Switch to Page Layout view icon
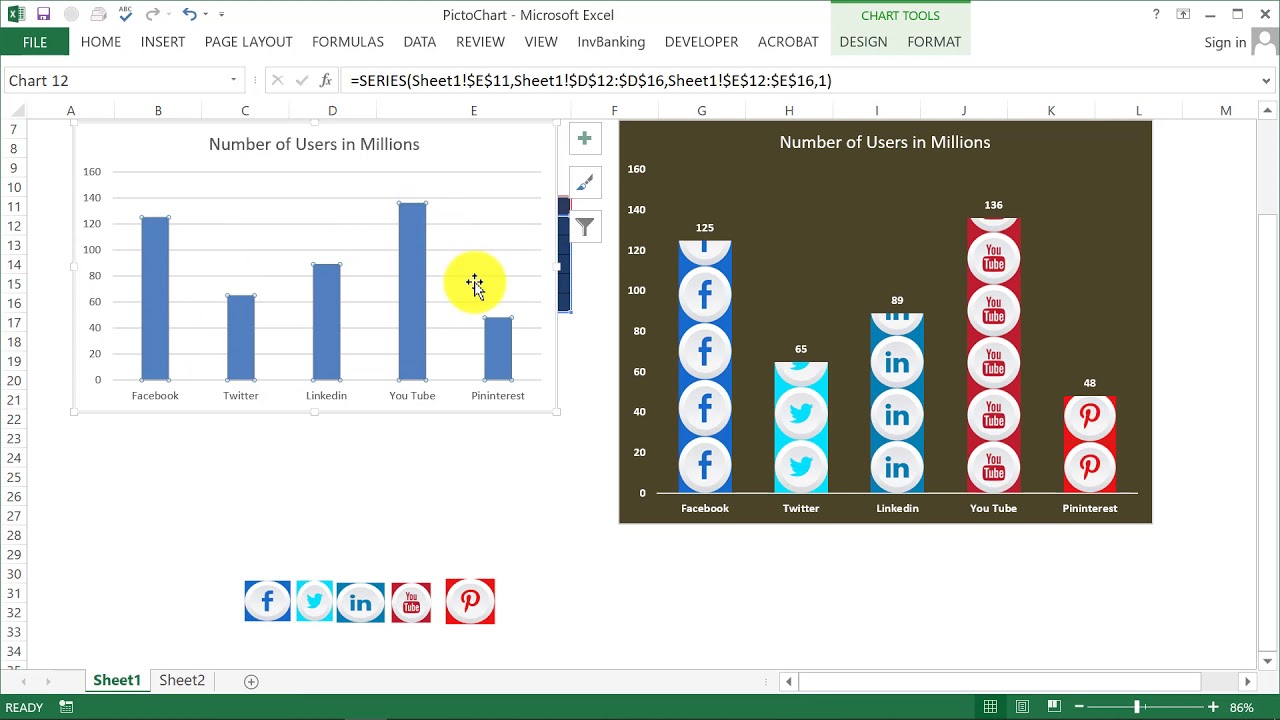Image resolution: width=1280 pixels, height=720 pixels. 1022,707
